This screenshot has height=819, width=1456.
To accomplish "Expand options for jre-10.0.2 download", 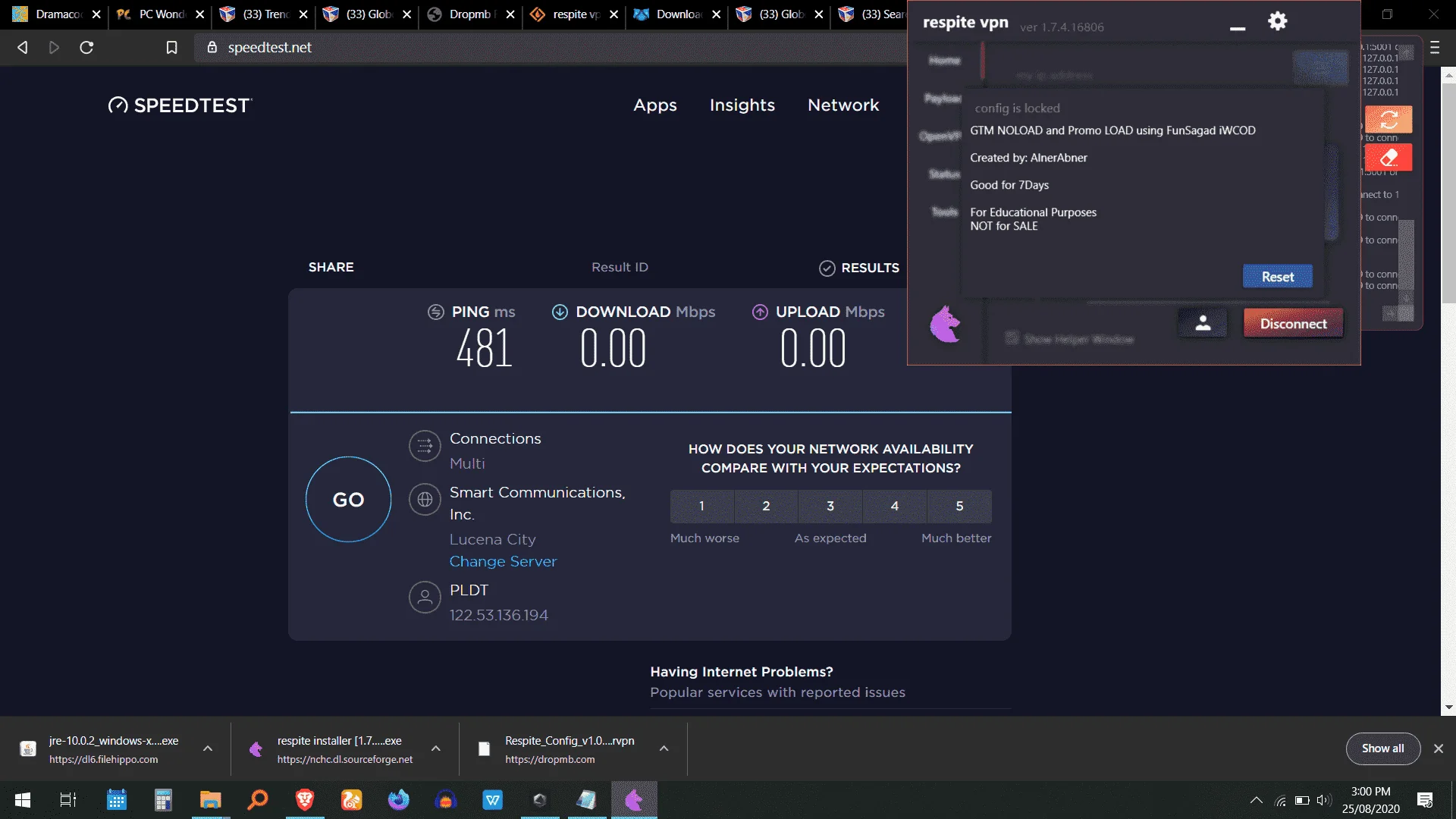I will coord(207,748).
